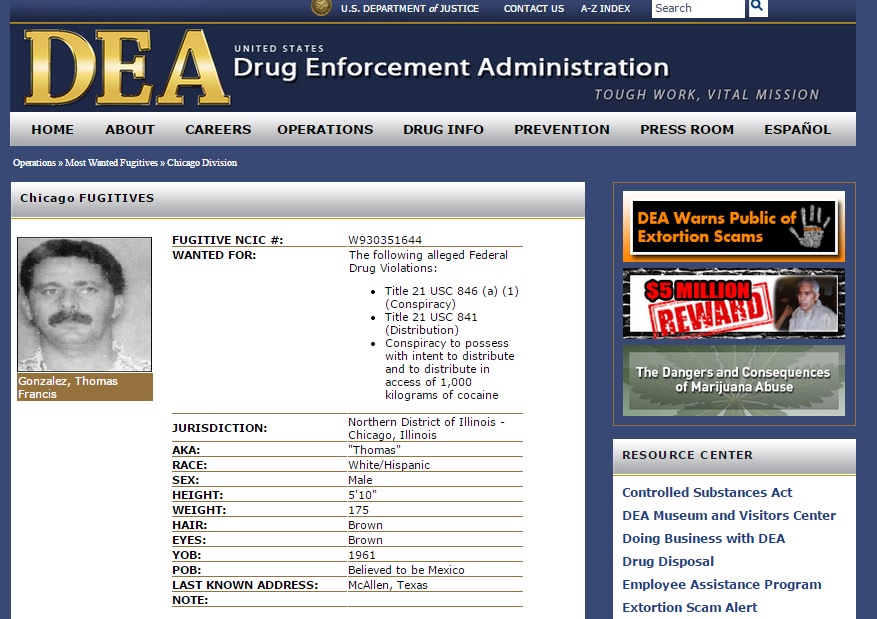Go to the HOME menu item

[x=52, y=129]
